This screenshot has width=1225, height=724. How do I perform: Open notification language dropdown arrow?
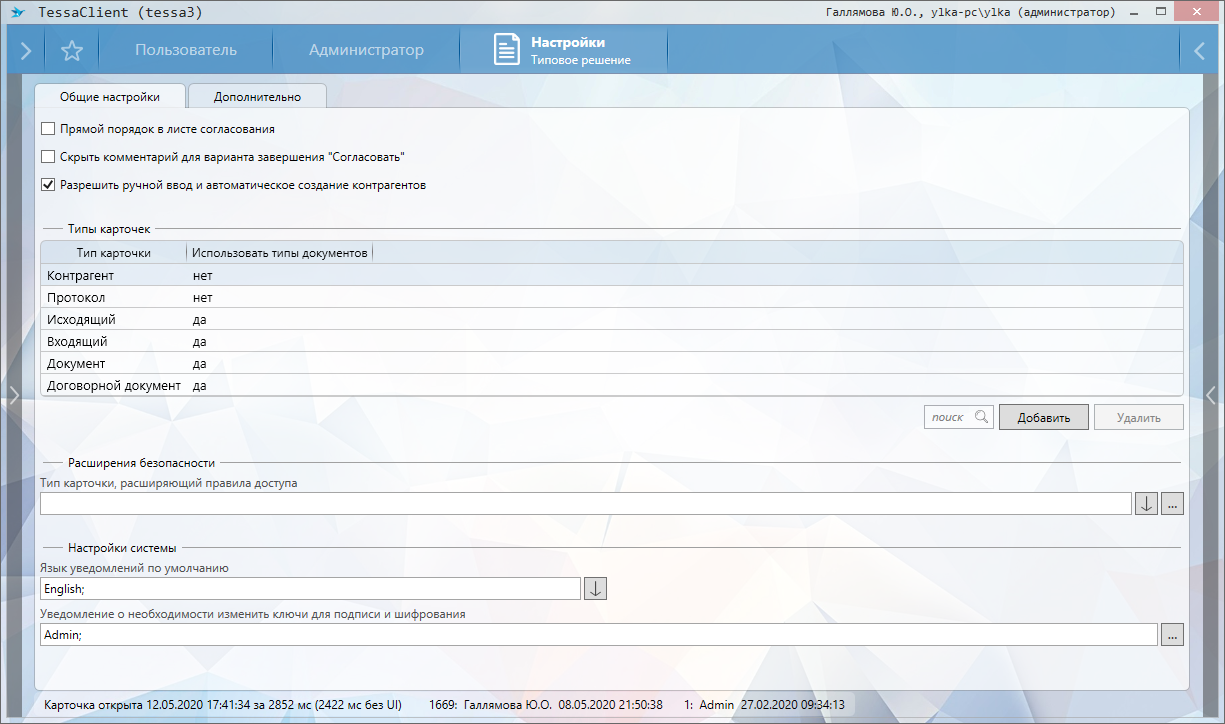click(595, 589)
